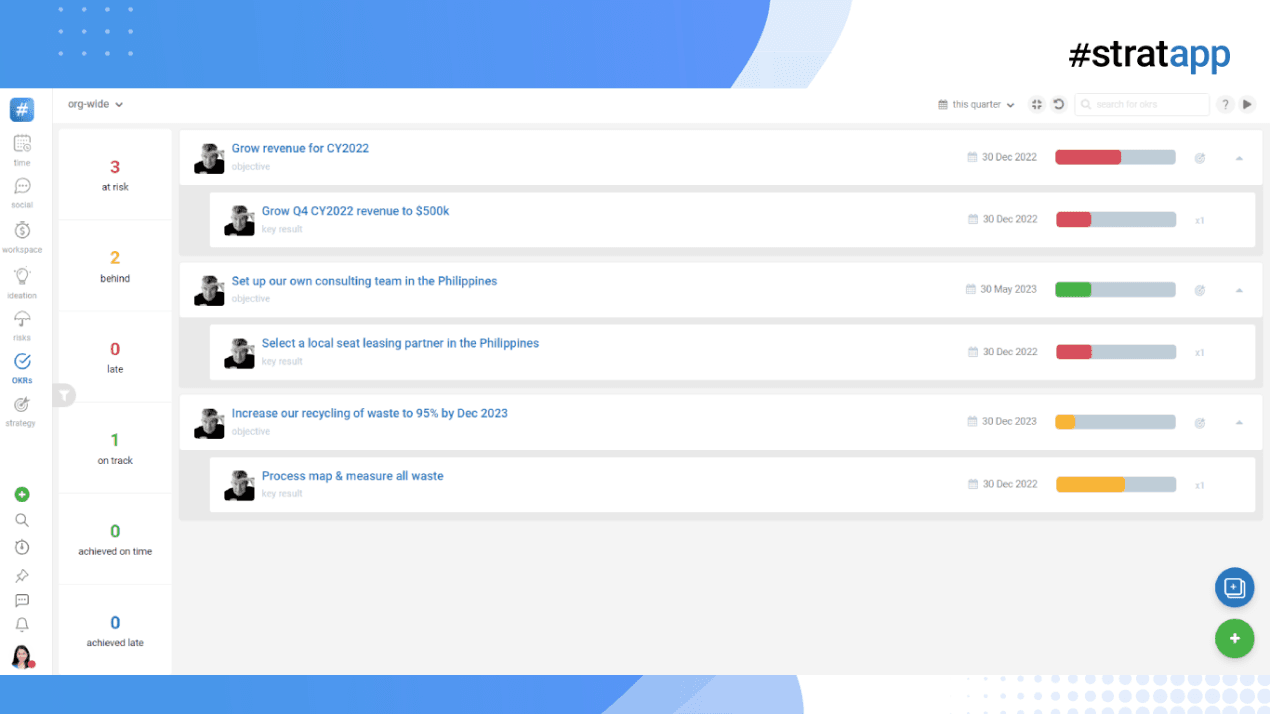Filter OKRs by 'at risk' count
The image size is (1270, 714).
115,174
